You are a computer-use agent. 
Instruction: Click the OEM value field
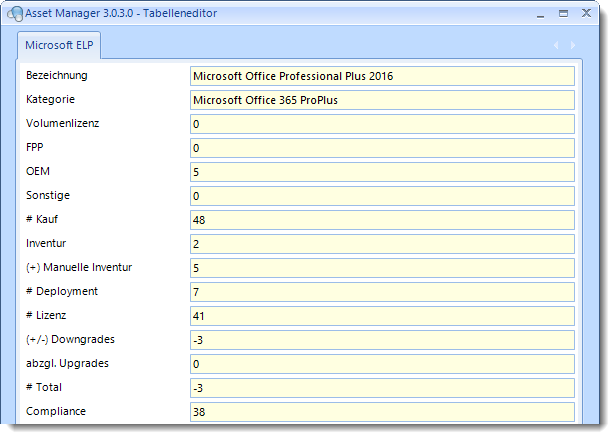pyautogui.click(x=382, y=172)
